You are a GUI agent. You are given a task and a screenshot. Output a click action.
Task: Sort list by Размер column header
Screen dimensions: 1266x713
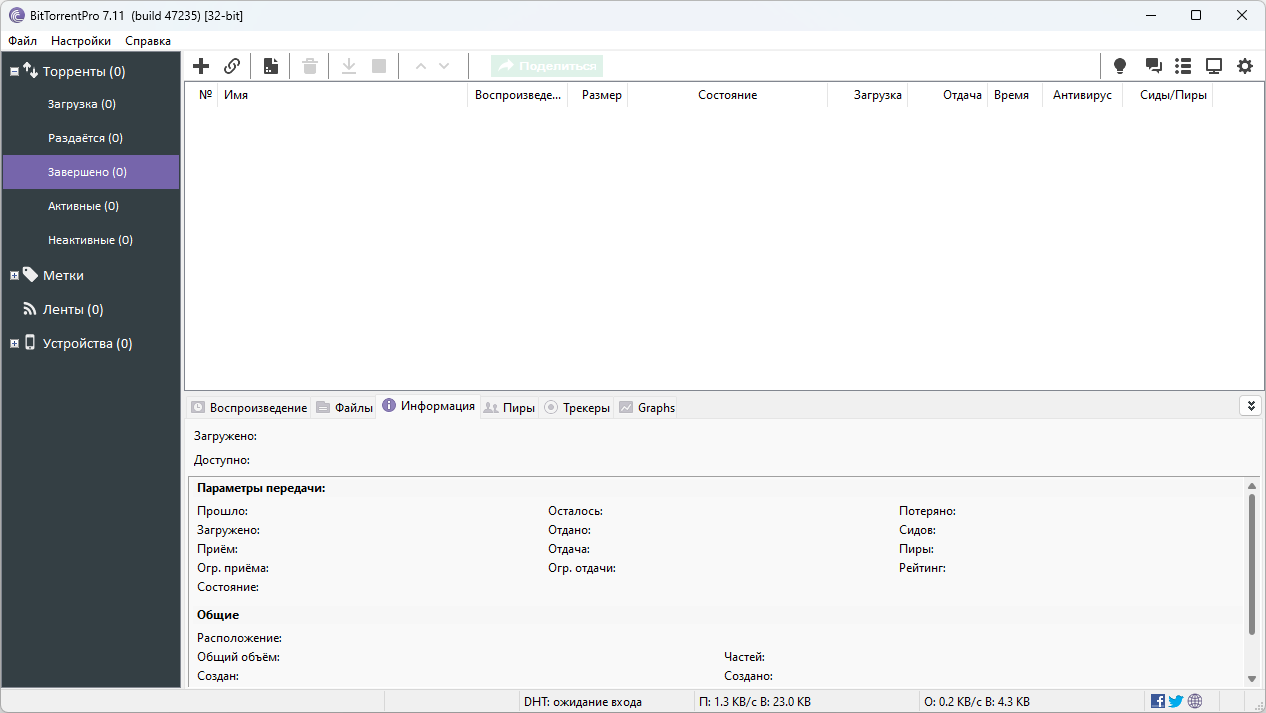[x=601, y=95]
